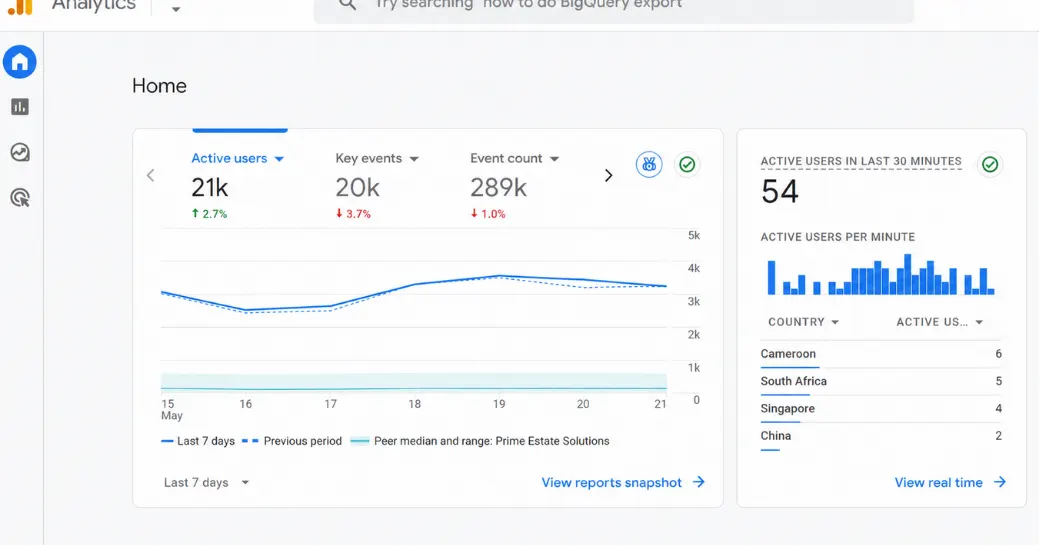Image resolution: width=1040 pixels, height=546 pixels.
Task: Click the View reports snapshot link
Action: [x=612, y=483]
